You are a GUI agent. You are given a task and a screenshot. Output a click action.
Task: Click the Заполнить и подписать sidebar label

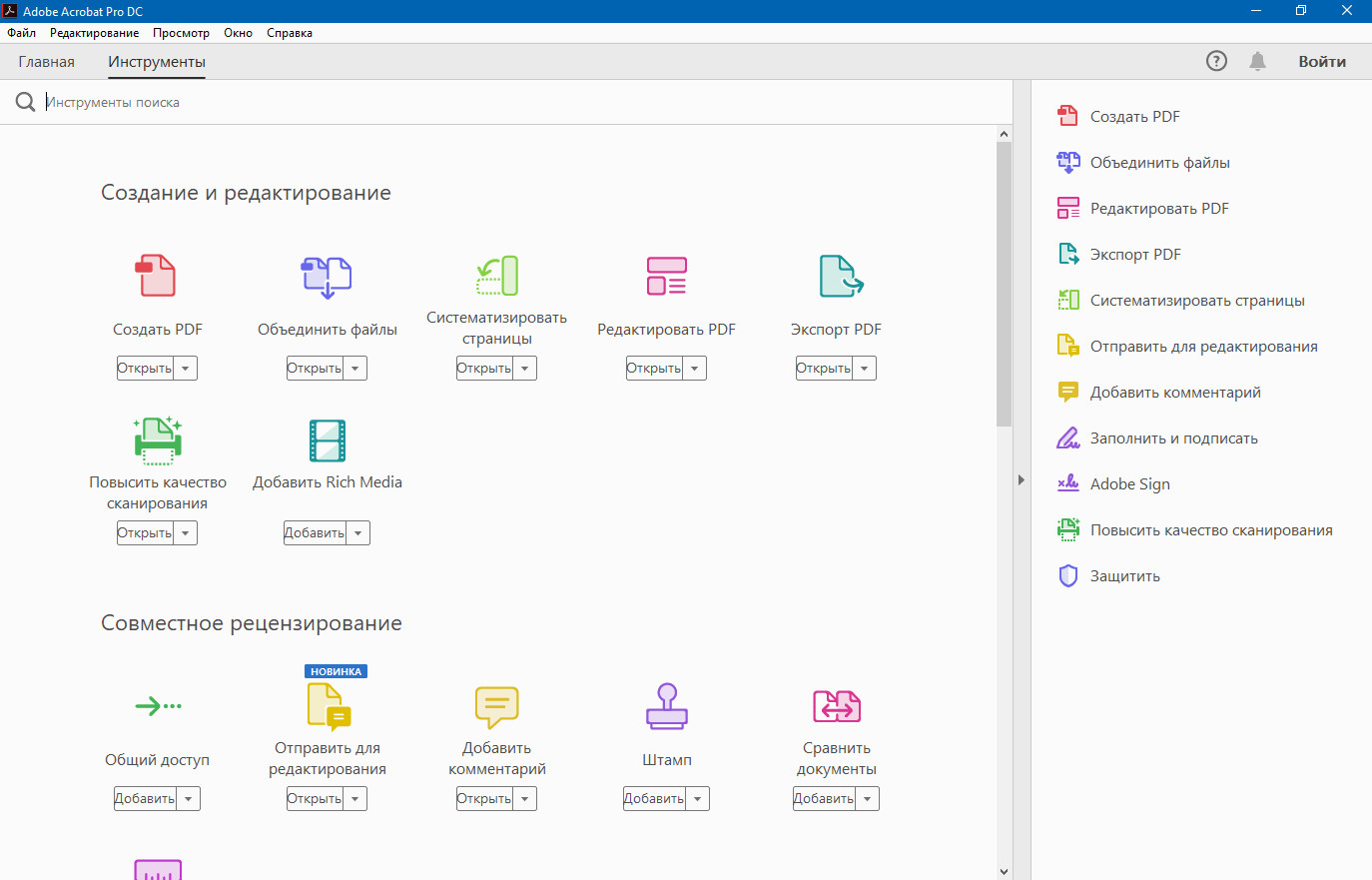click(x=1174, y=439)
